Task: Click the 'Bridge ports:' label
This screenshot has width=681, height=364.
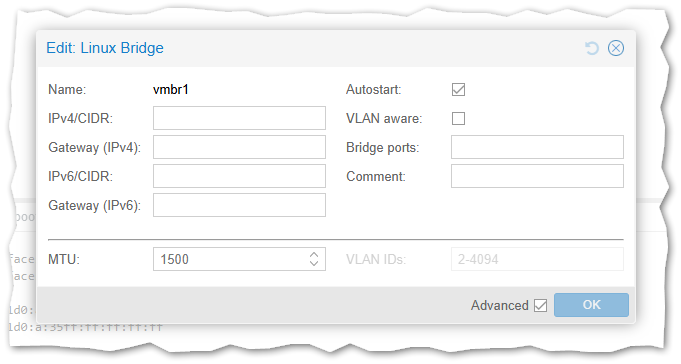Action: (x=383, y=148)
